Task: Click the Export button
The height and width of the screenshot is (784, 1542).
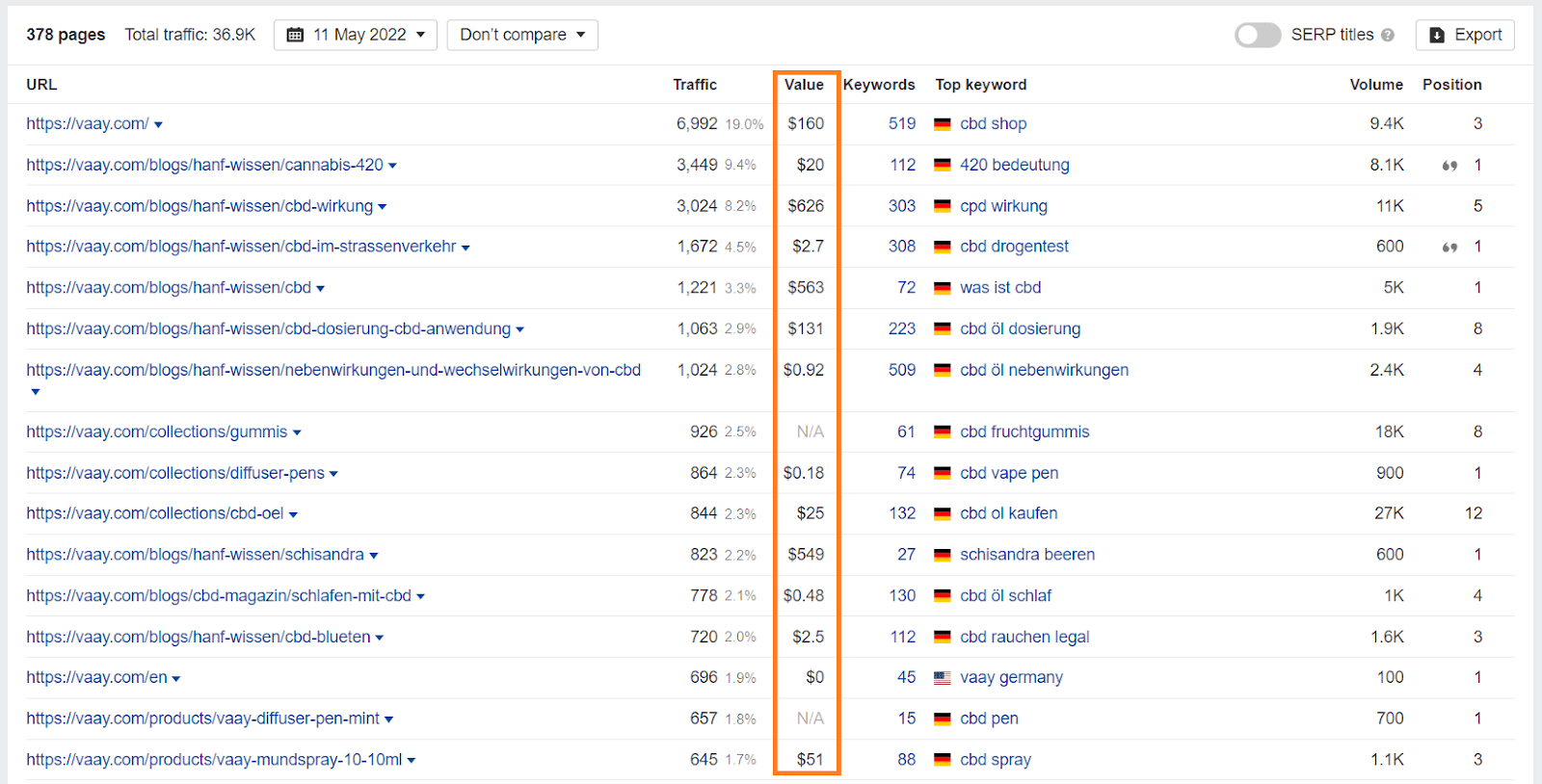Action: (1465, 35)
